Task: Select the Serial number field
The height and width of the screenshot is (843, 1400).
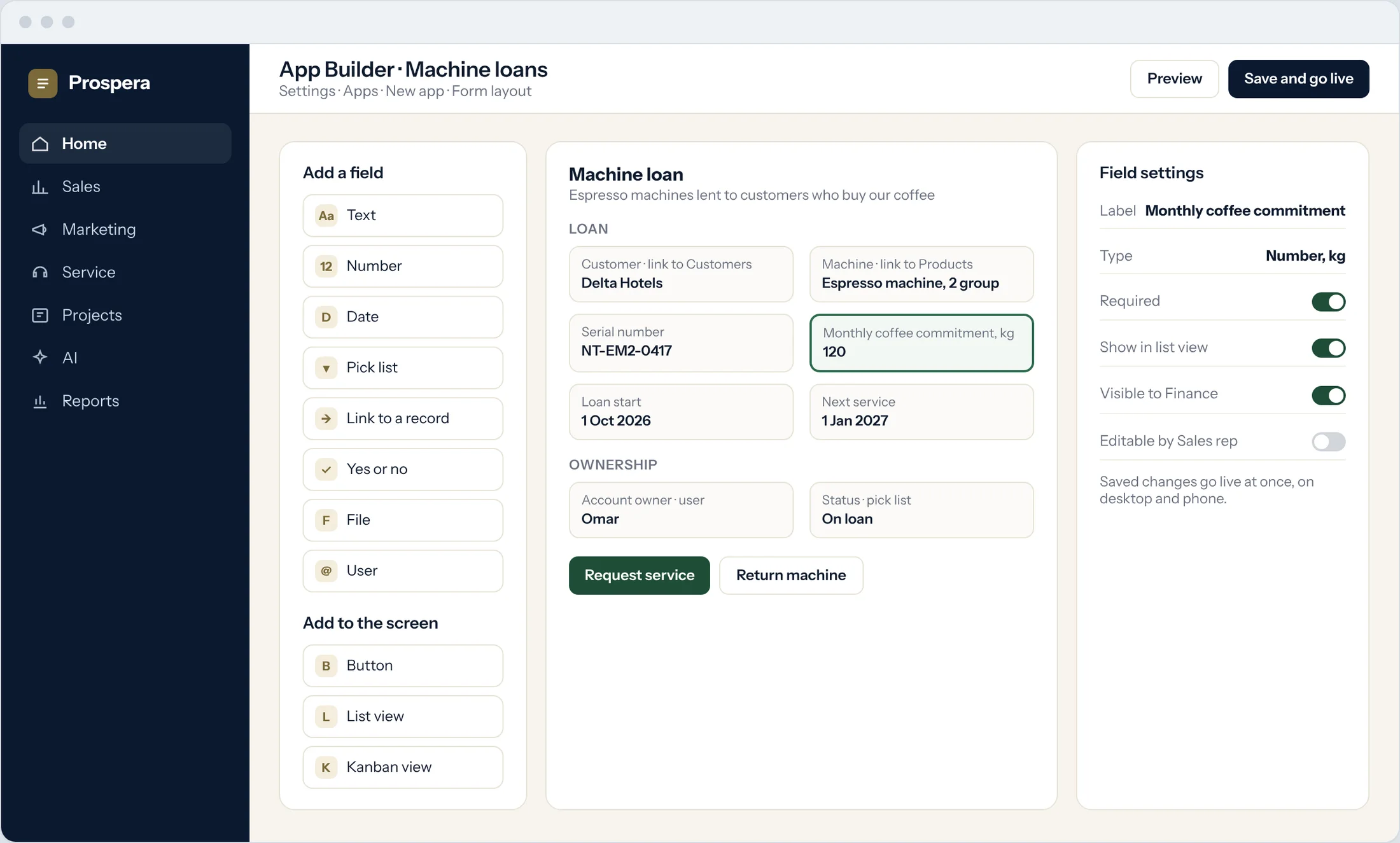Action: pyautogui.click(x=681, y=343)
